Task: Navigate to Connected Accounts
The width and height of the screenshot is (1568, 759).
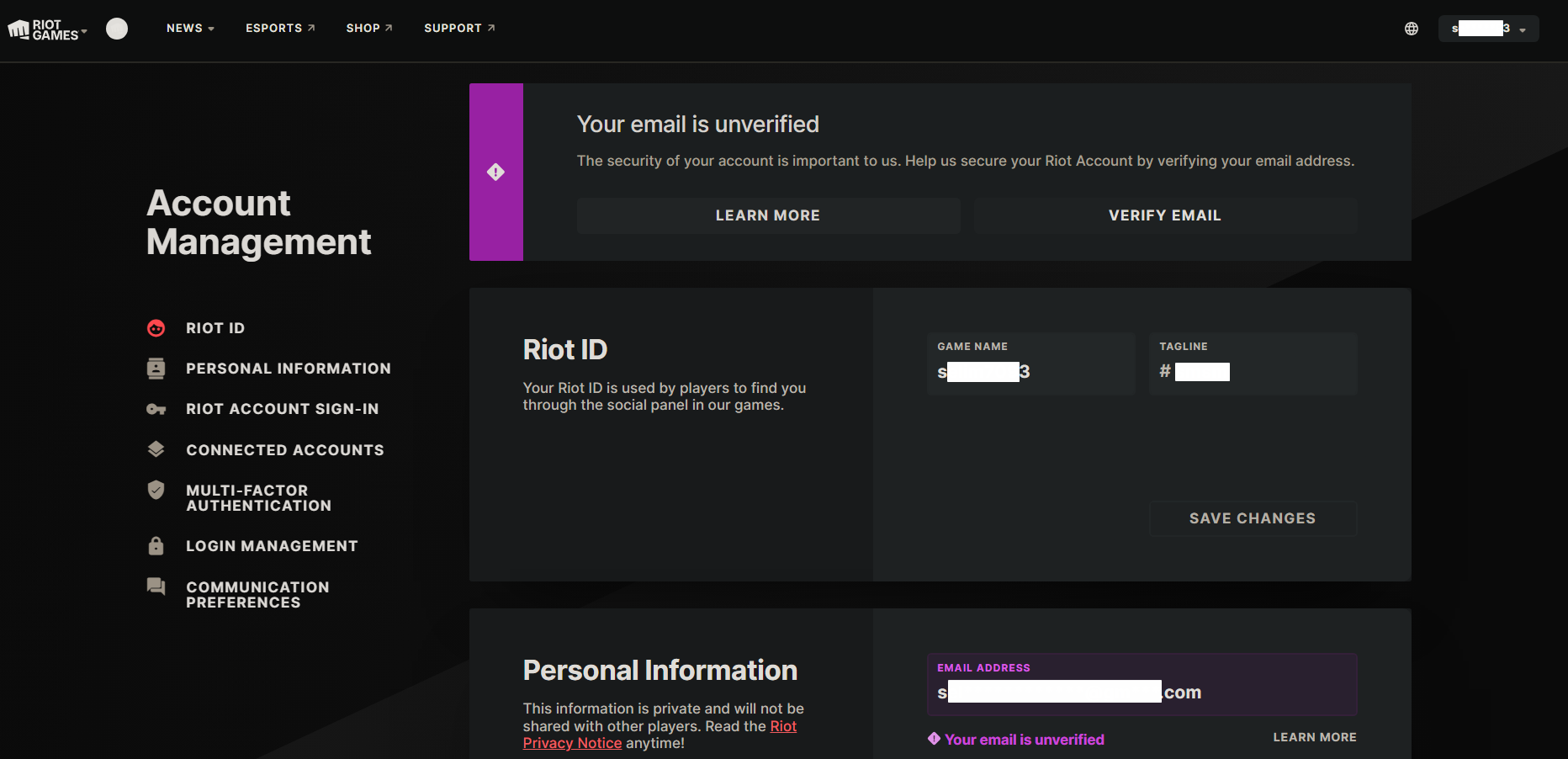Action: click(285, 450)
